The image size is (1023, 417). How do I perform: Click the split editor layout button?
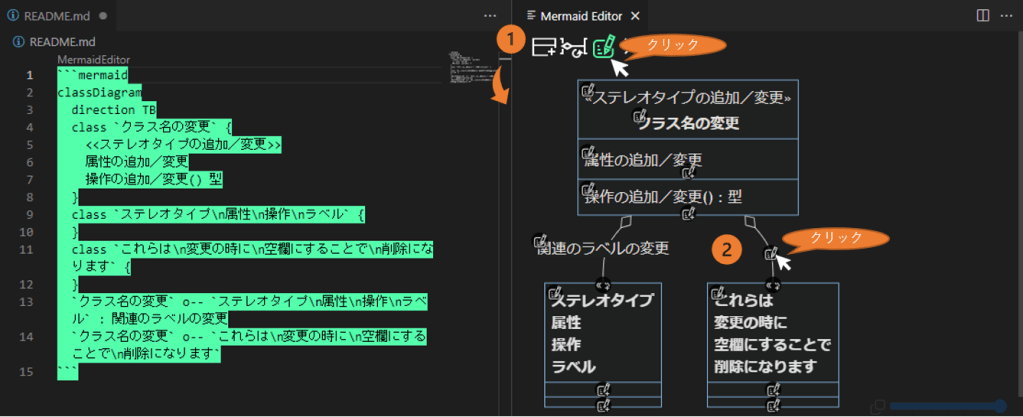coord(982,16)
